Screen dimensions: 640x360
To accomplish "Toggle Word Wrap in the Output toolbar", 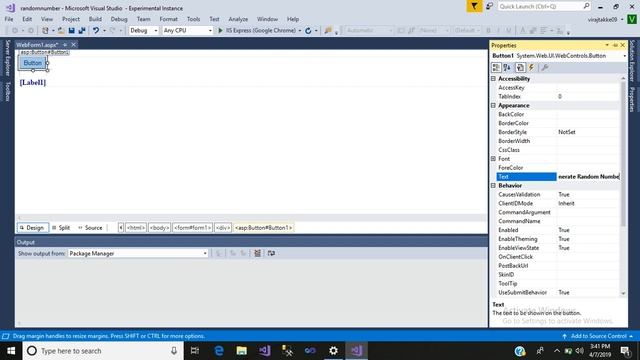I will pos(271,253).
